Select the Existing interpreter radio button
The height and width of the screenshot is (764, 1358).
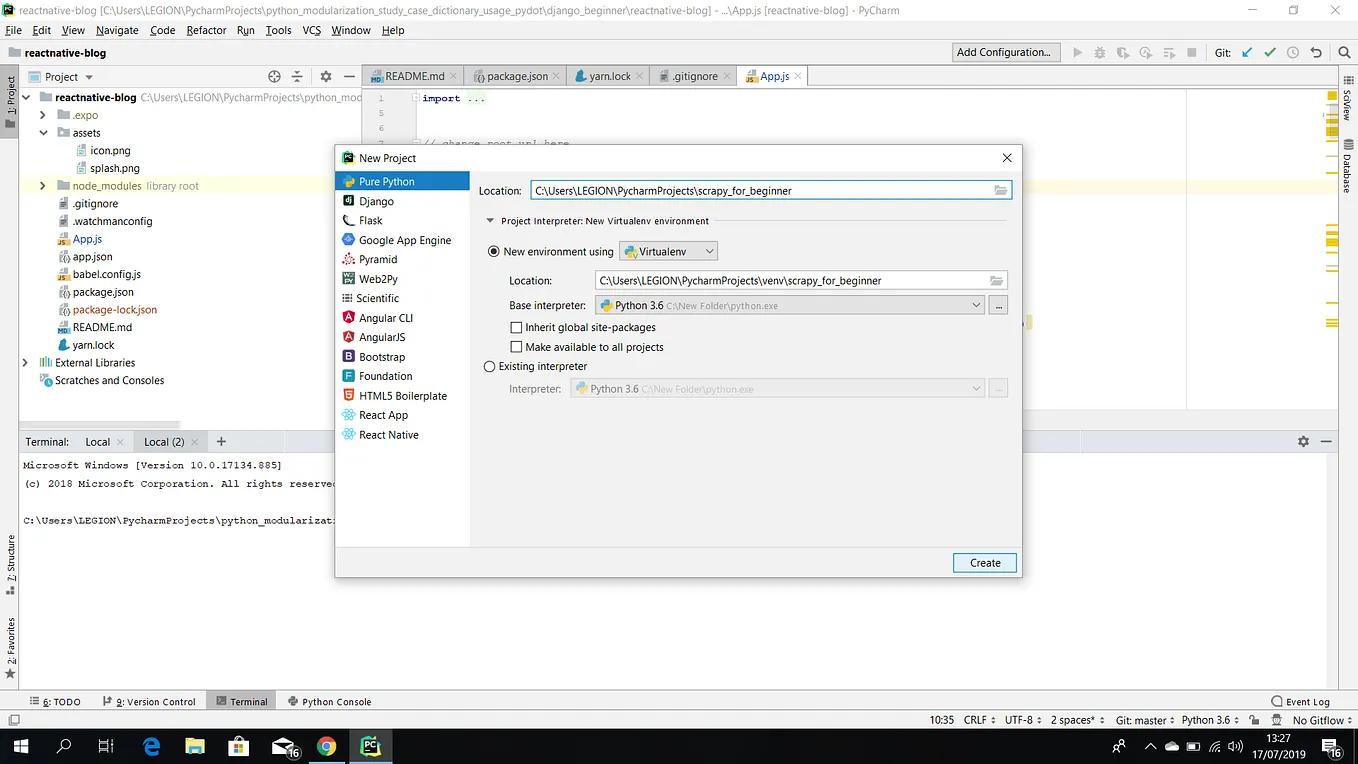coord(489,366)
